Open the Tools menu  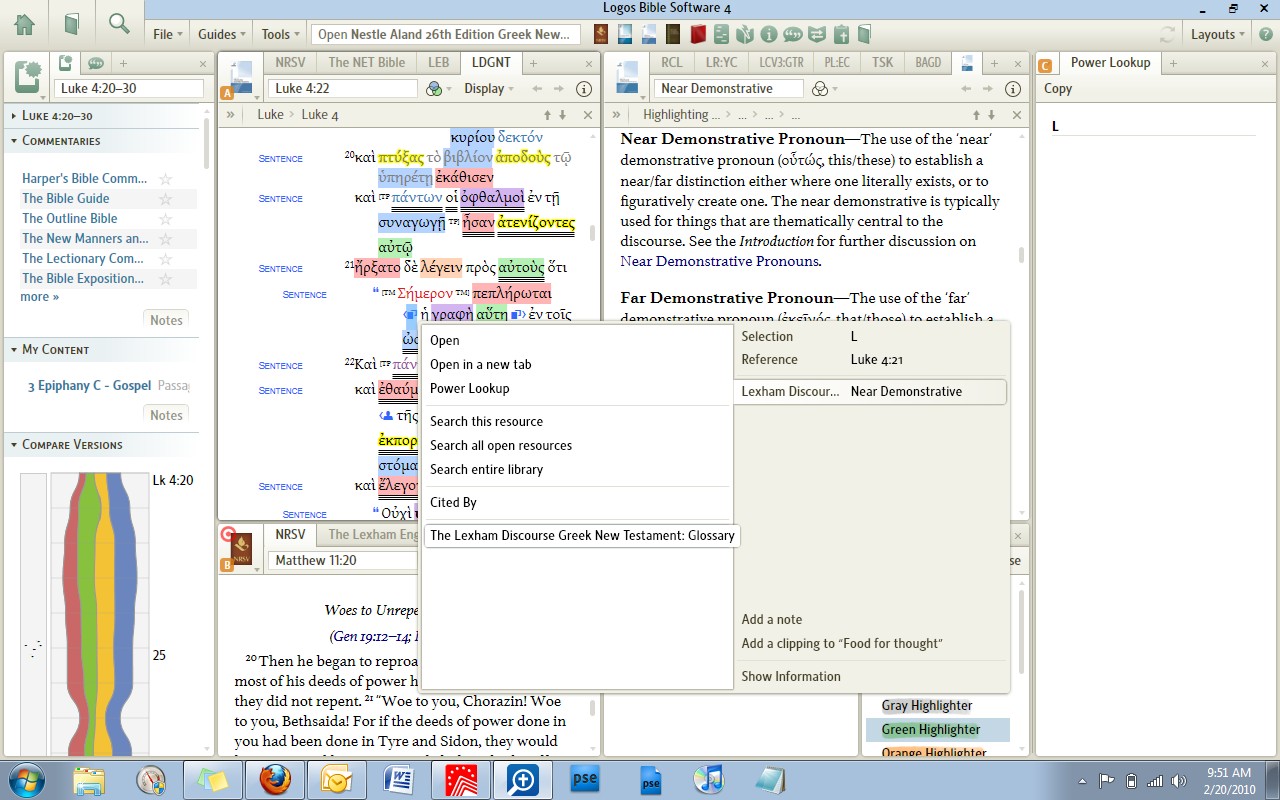[280, 34]
